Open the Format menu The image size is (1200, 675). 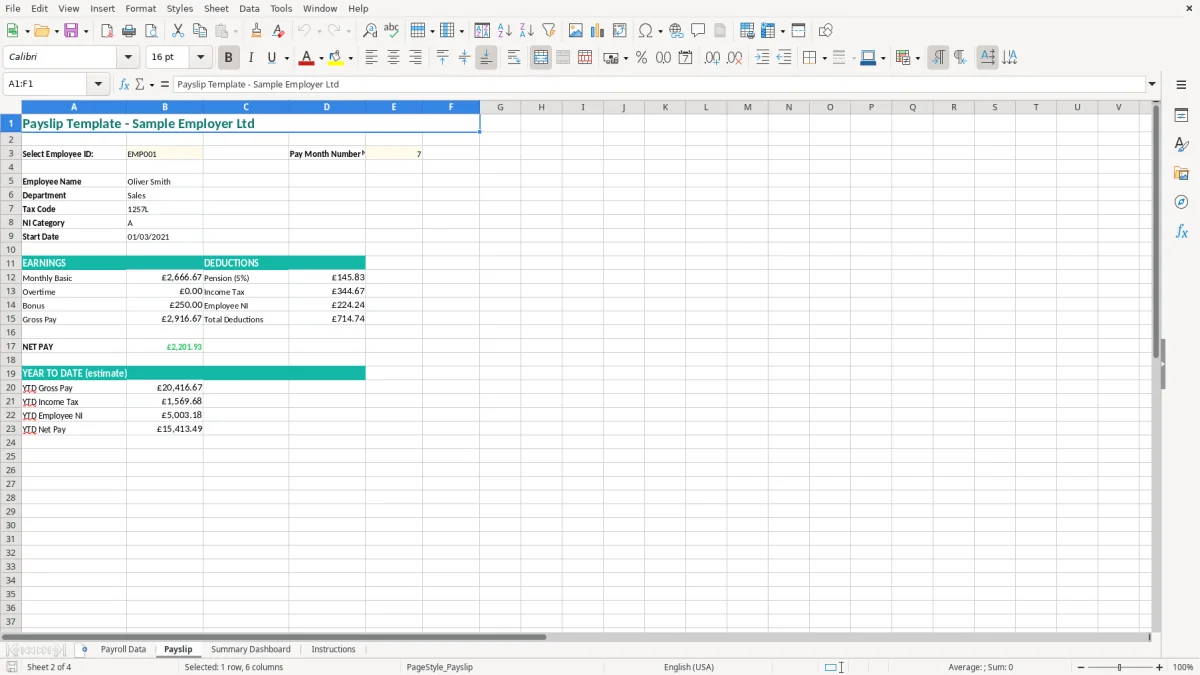click(x=140, y=8)
